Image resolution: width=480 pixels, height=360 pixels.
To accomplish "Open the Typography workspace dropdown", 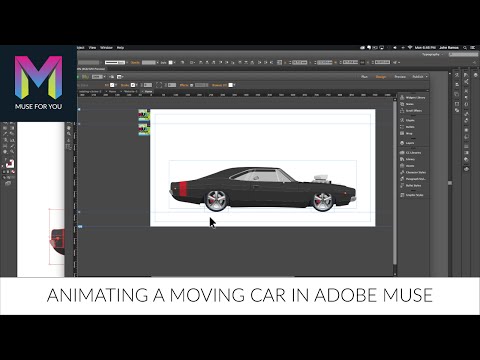I will [433, 54].
